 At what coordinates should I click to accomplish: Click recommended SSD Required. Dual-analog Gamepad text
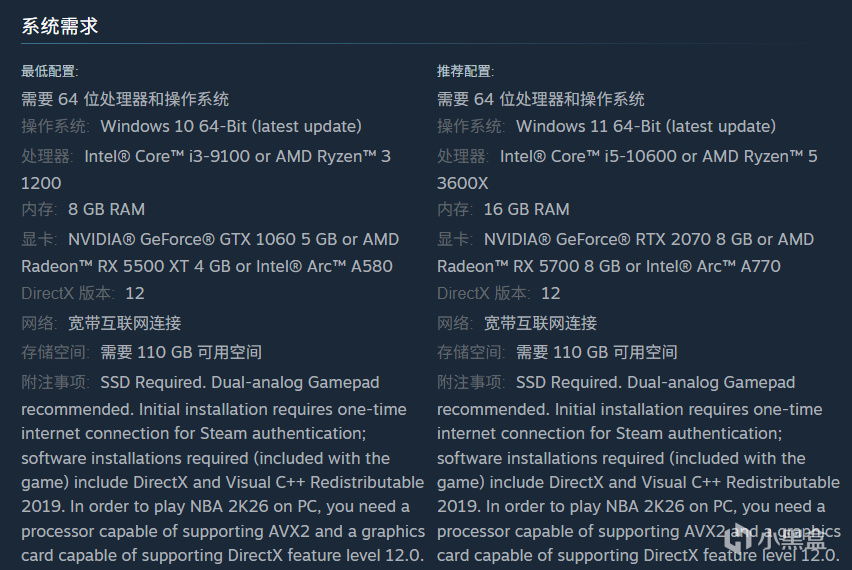click(655, 383)
